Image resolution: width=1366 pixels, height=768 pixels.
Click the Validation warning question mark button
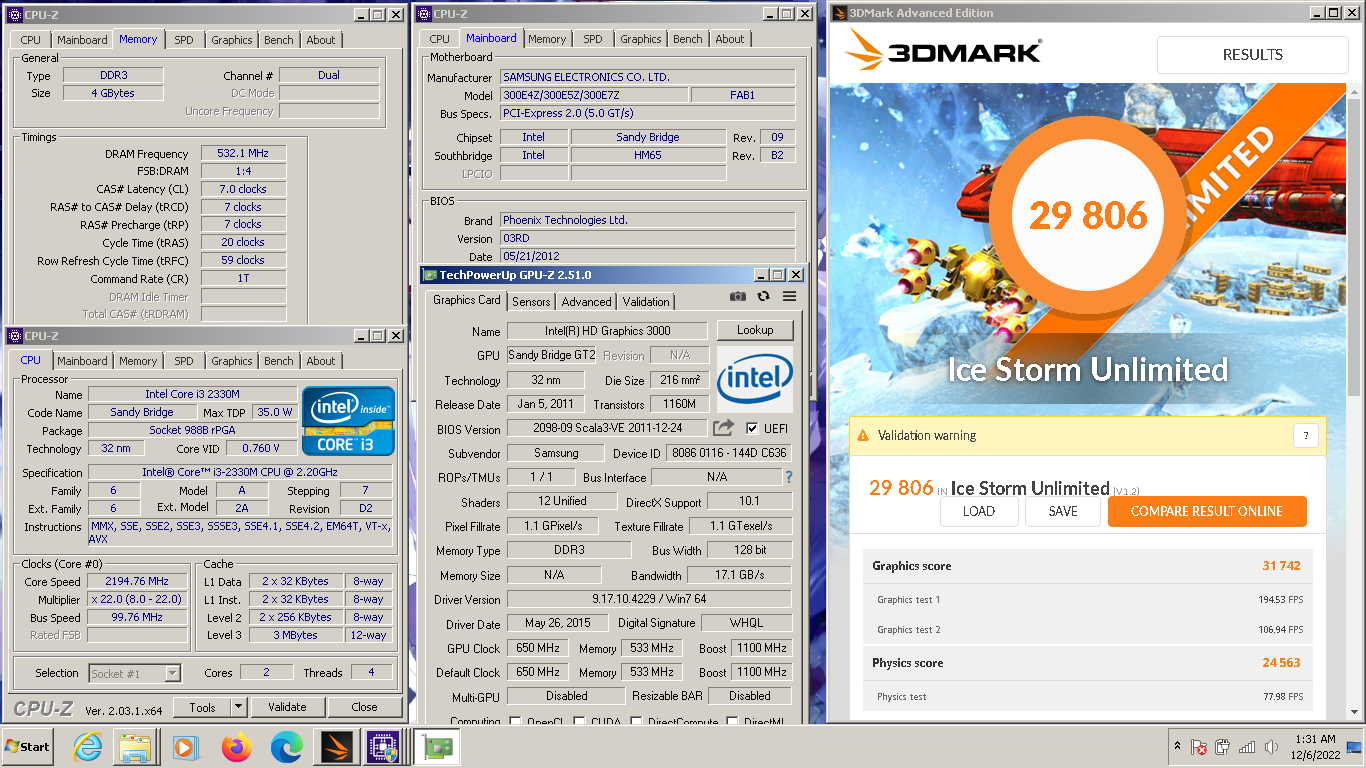(1305, 435)
